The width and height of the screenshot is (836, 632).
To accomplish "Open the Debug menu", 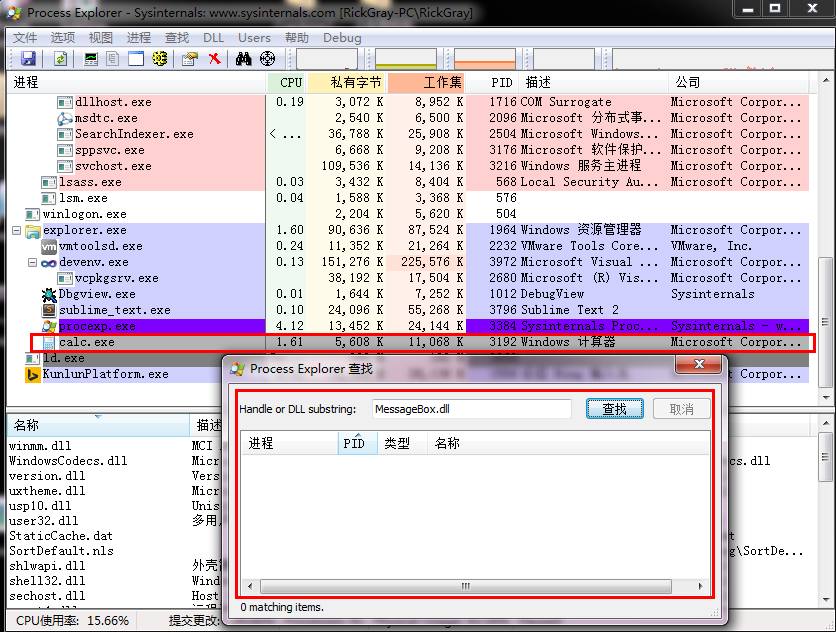I will (342, 38).
